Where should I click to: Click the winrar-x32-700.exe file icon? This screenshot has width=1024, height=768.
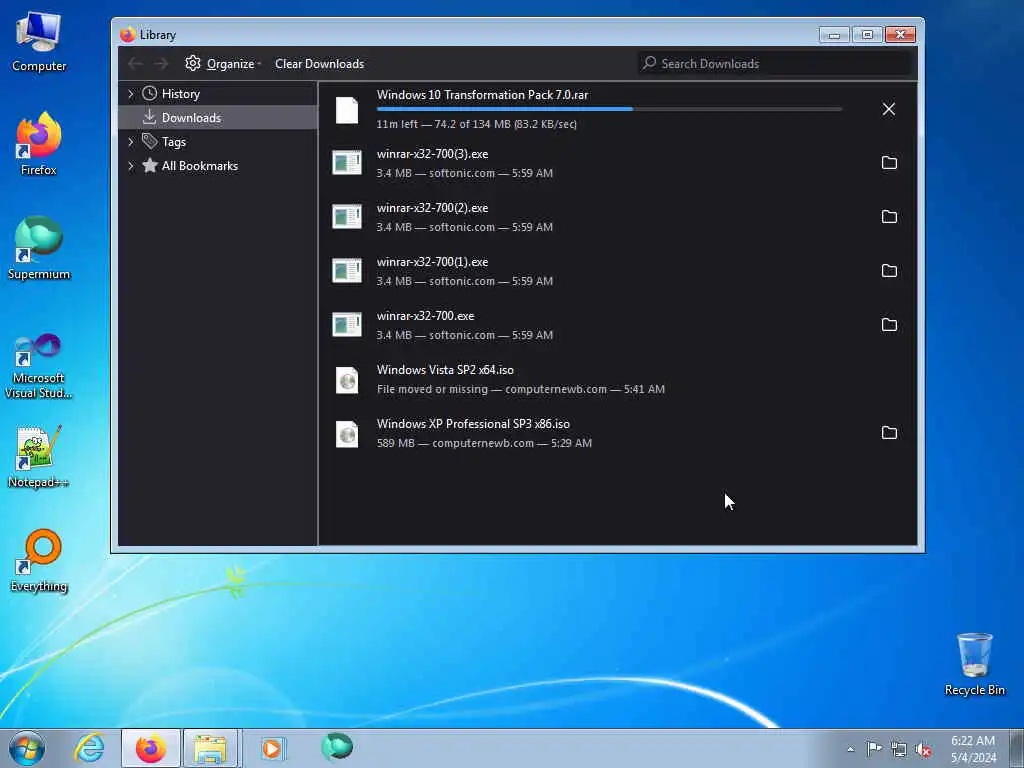coord(347,325)
